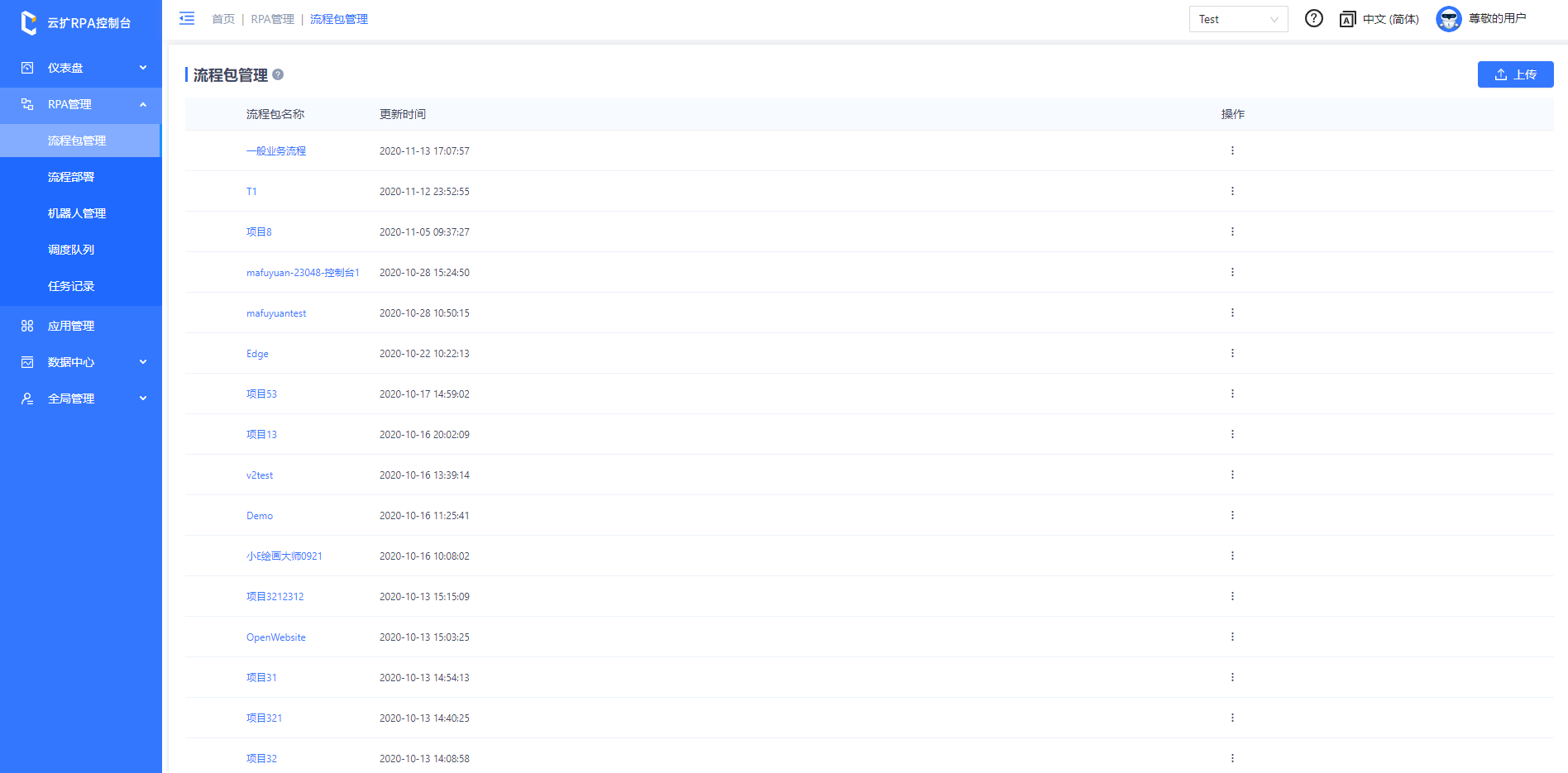Open the three-dot menu for Demo row
Viewport: 1568px width, 773px height.
pyautogui.click(x=1232, y=515)
